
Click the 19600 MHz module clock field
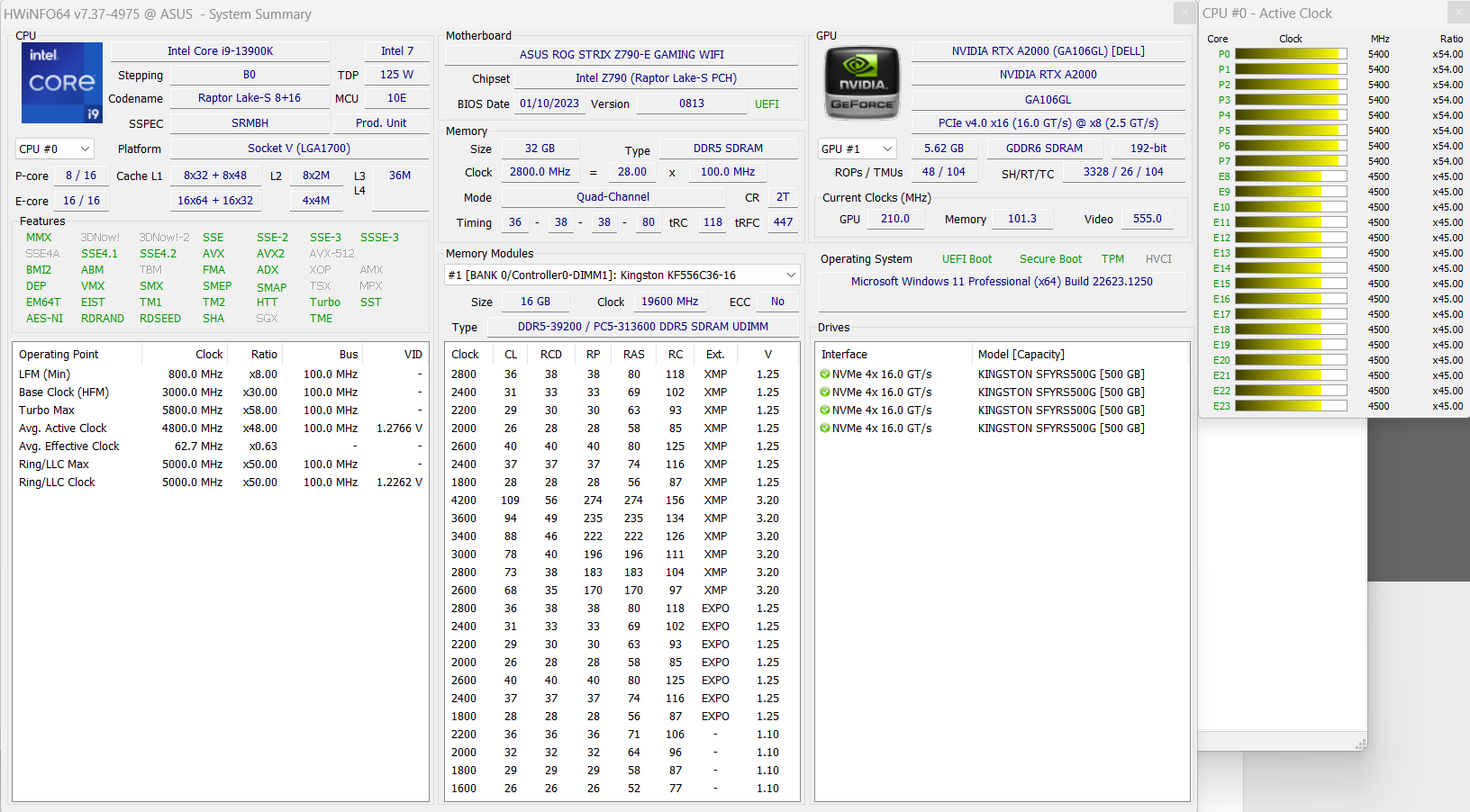click(669, 302)
